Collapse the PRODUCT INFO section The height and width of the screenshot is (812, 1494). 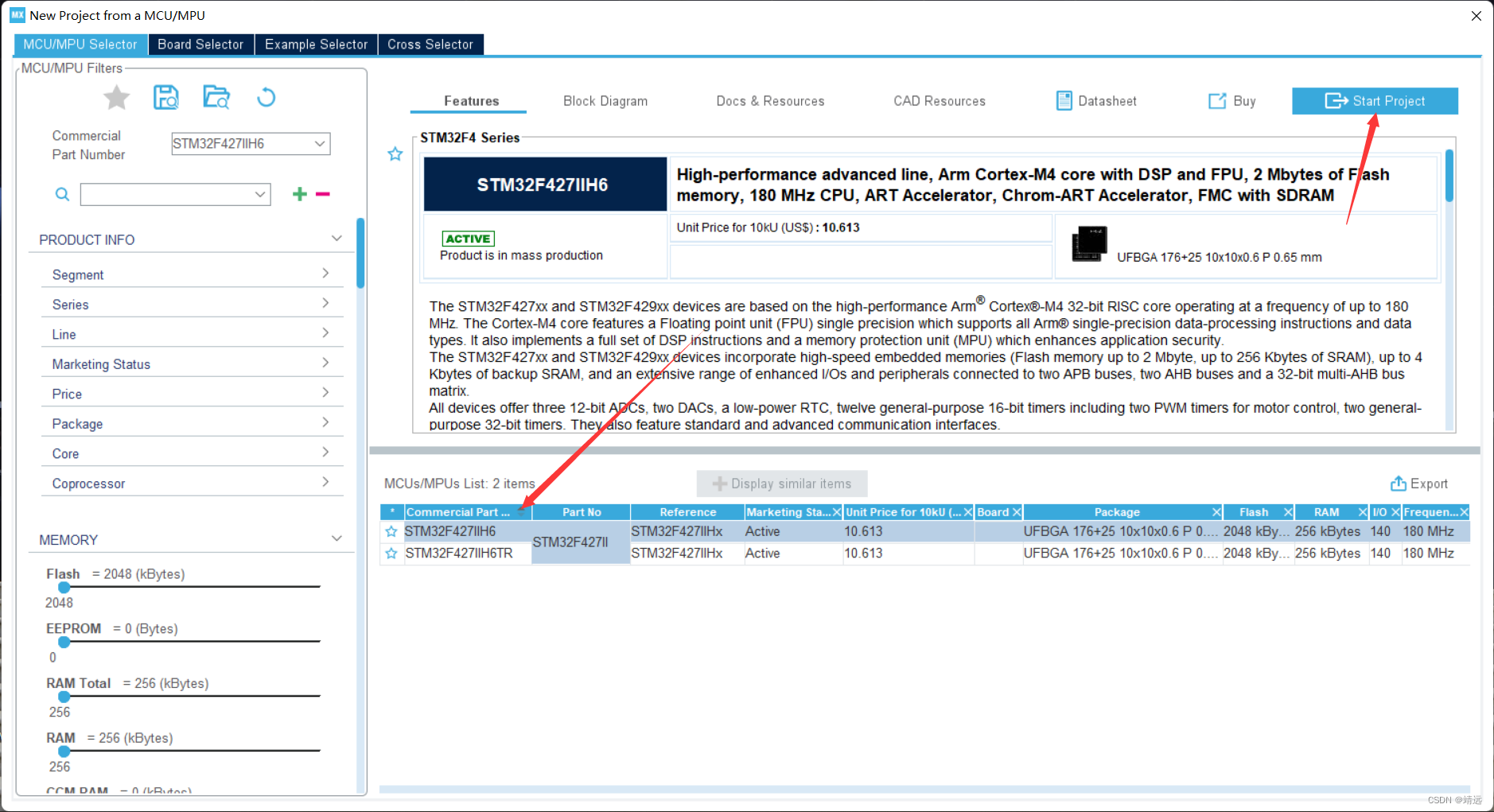337,239
